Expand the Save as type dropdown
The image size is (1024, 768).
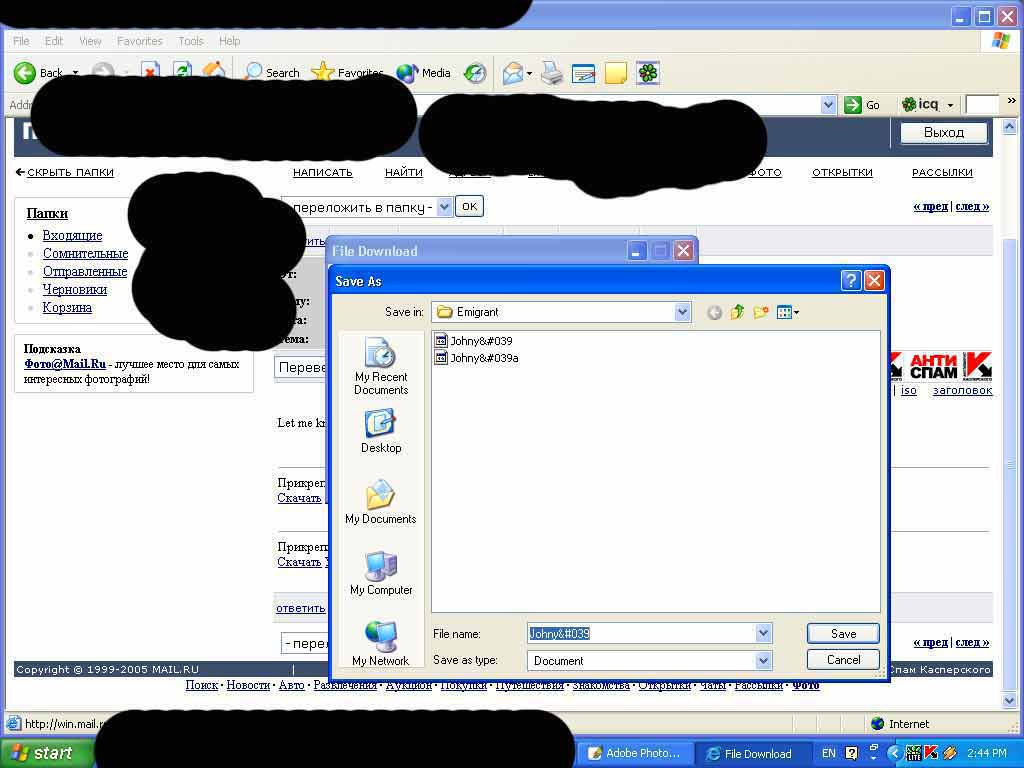763,660
